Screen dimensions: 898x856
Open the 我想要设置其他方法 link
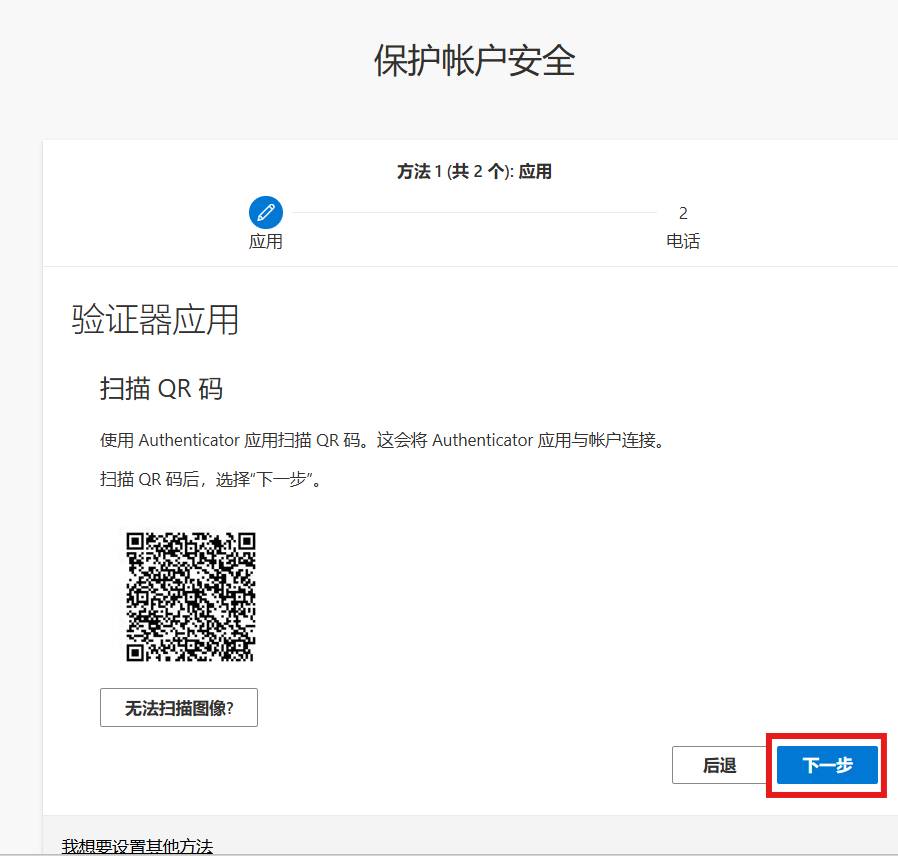(x=137, y=846)
